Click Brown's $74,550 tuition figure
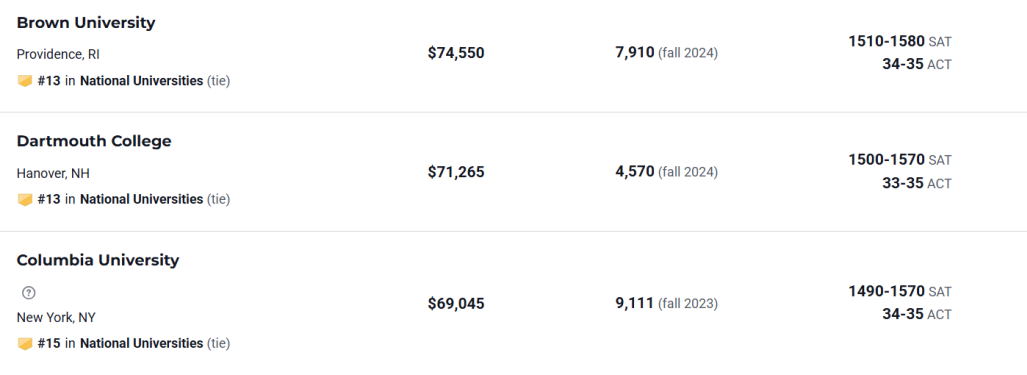This screenshot has height=375, width=1027. (x=456, y=53)
